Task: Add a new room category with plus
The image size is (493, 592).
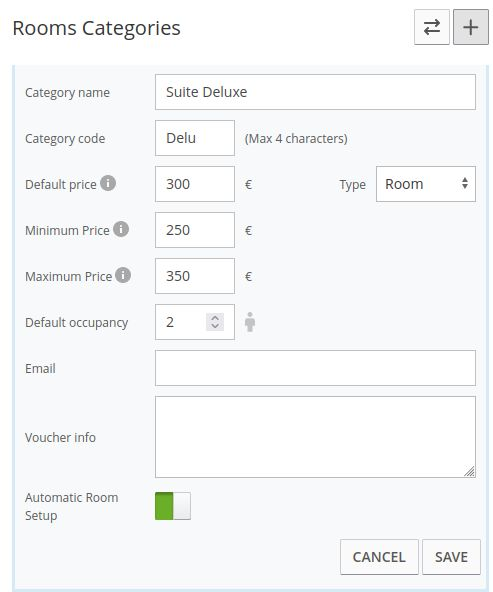Action: point(471,27)
